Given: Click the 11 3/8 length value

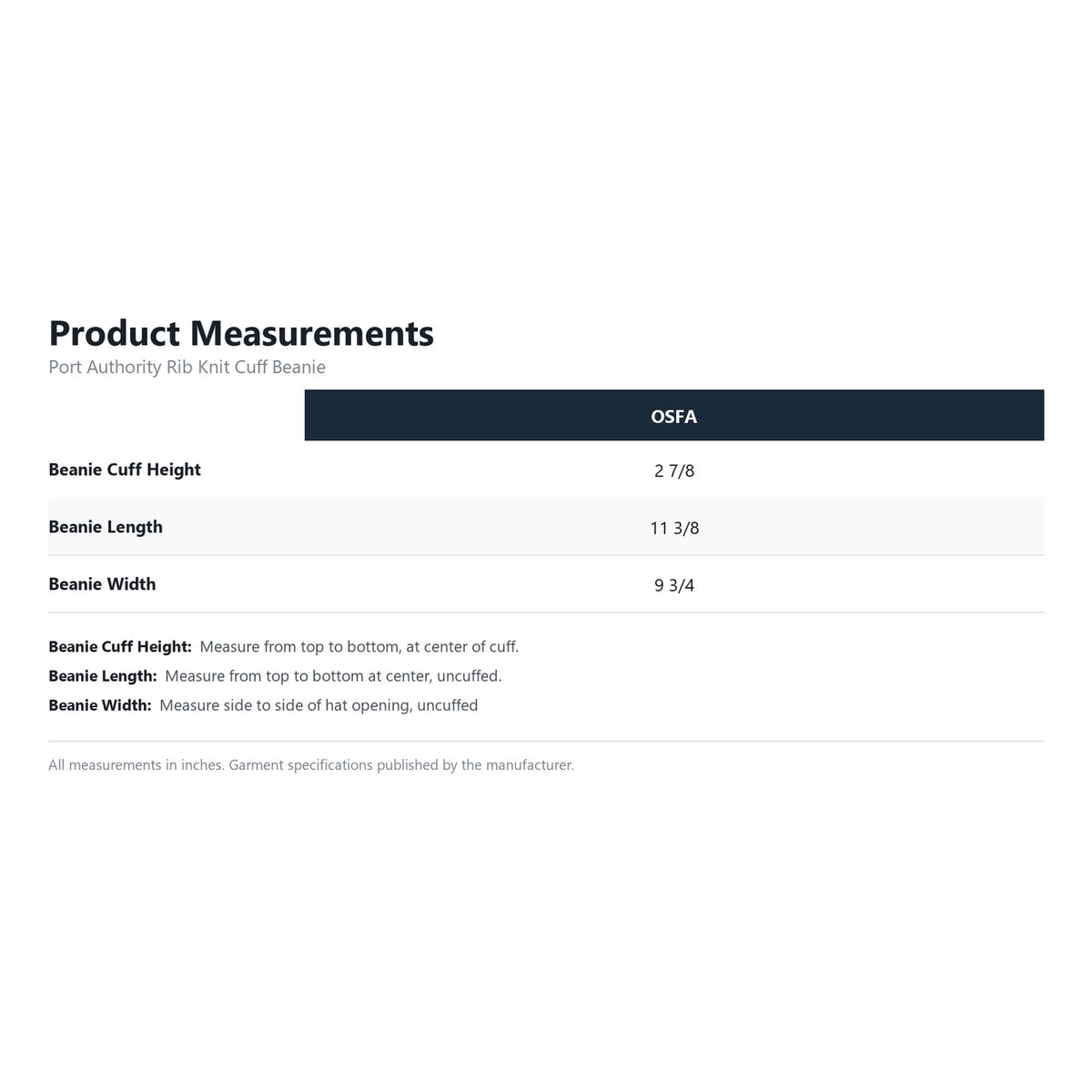Looking at the screenshot, I should coord(674,529).
